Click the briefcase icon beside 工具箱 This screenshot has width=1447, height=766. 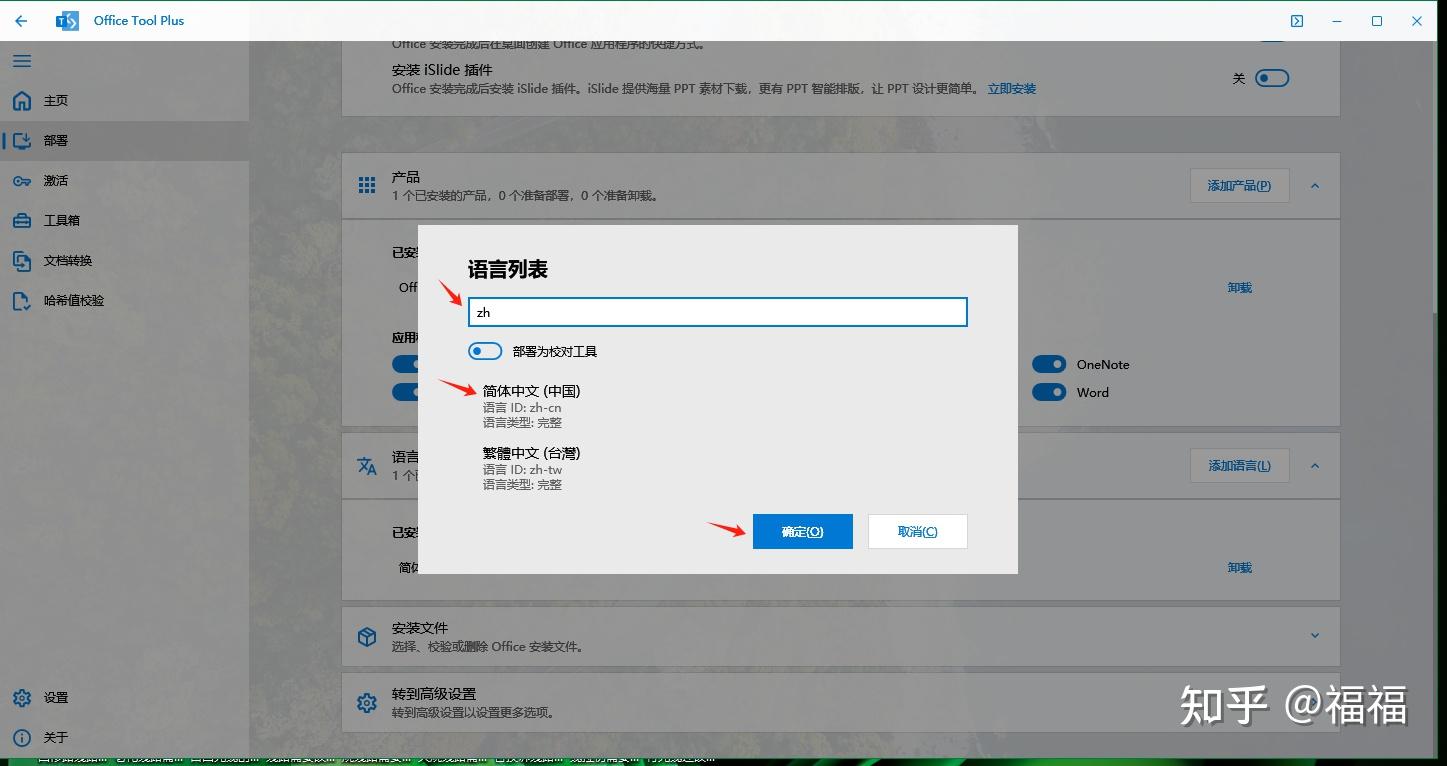tap(22, 220)
